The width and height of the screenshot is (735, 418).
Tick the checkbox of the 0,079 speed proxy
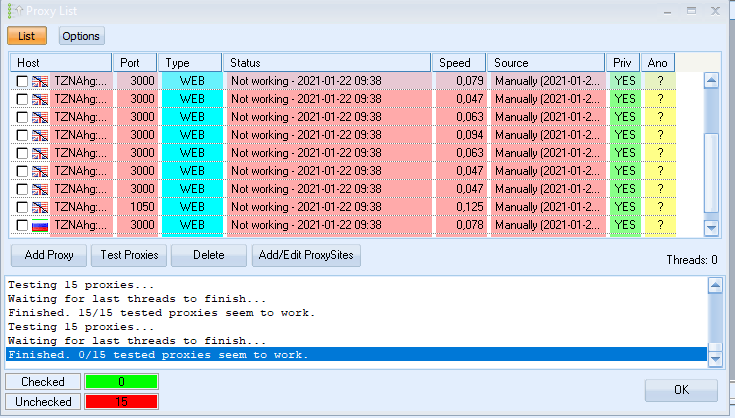22,81
